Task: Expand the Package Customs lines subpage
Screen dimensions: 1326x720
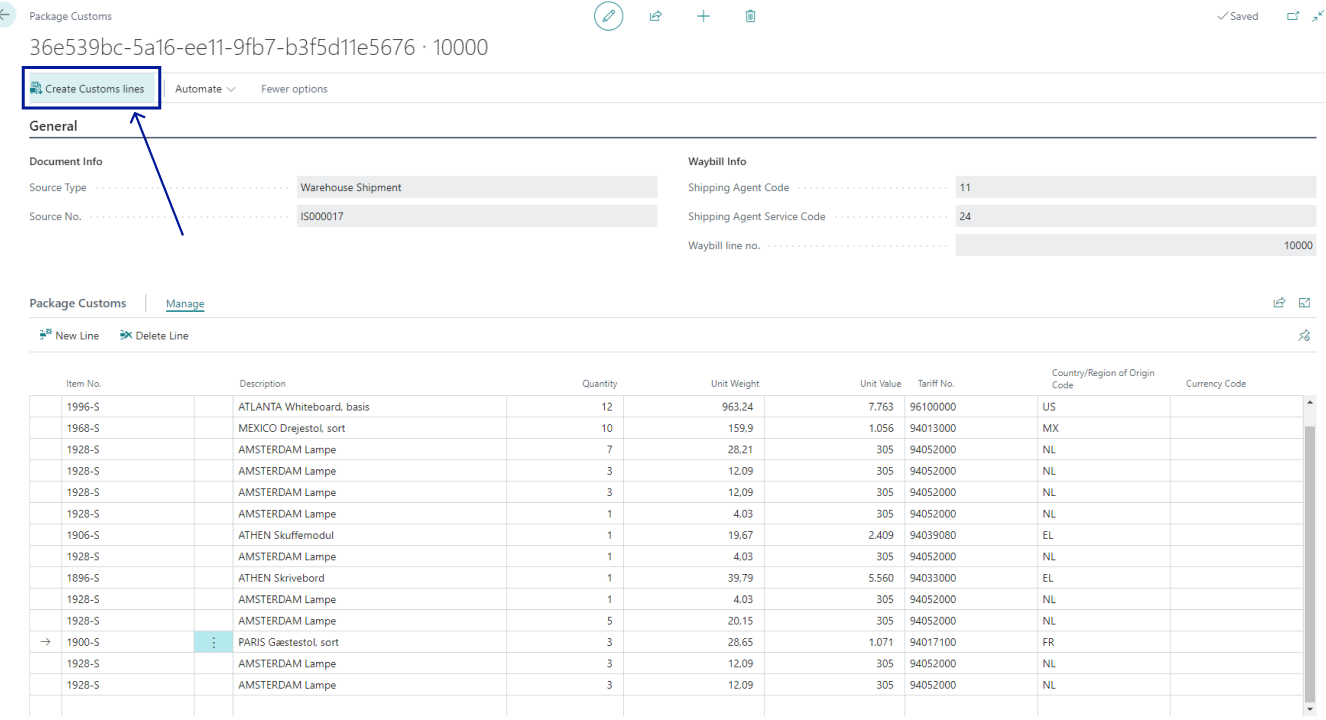Action: click(x=1304, y=303)
